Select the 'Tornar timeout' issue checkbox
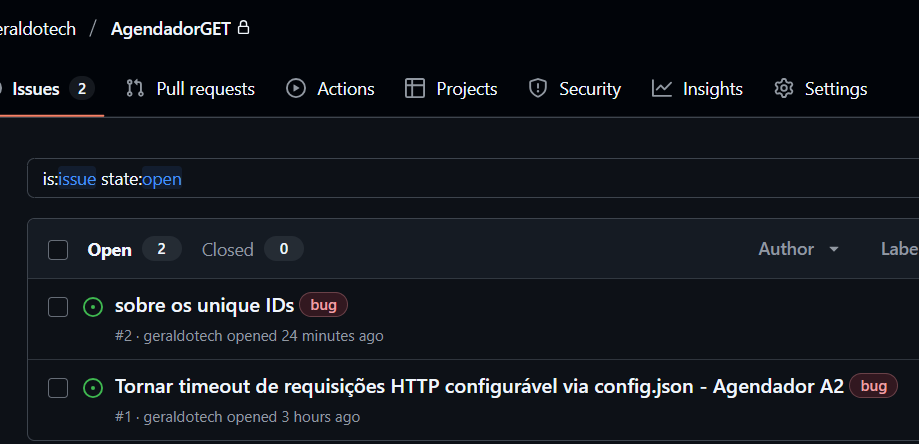This screenshot has width=919, height=444. pos(57,387)
